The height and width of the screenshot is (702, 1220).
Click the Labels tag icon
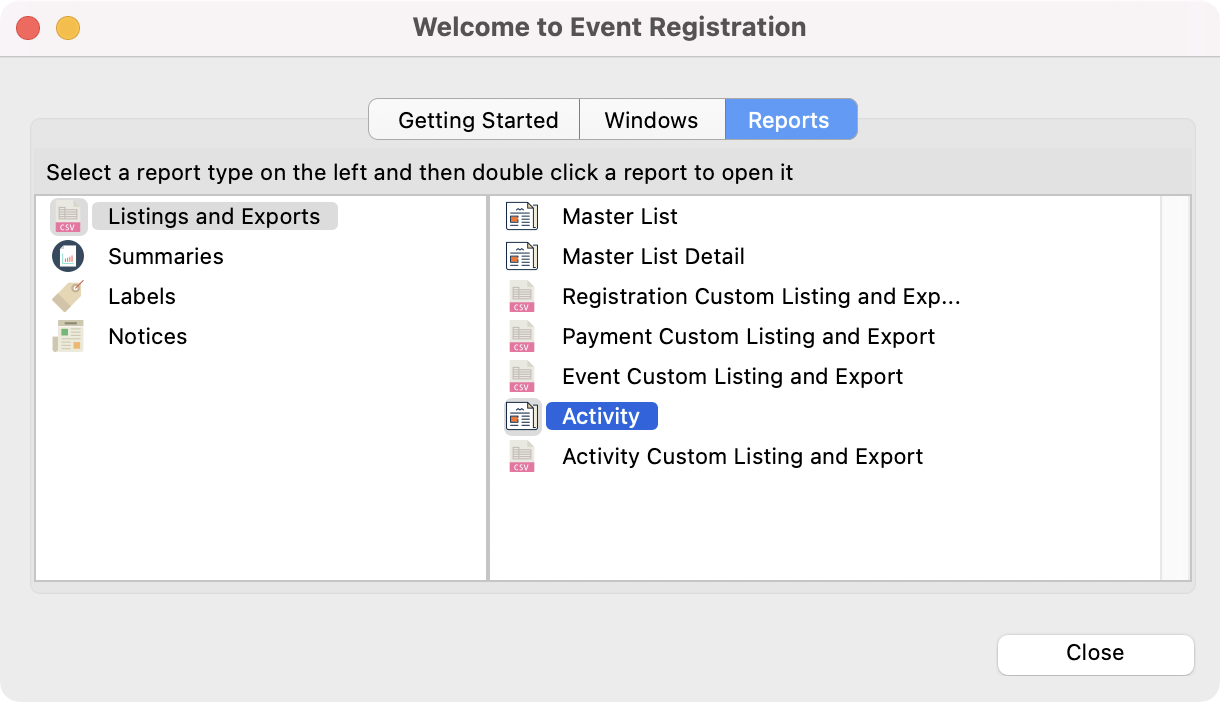click(x=68, y=297)
